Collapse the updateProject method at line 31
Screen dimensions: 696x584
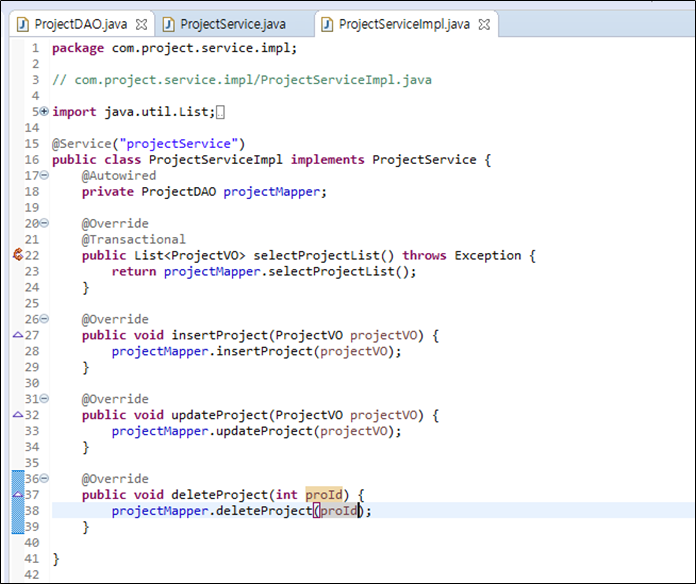pyautogui.click(x=44, y=399)
